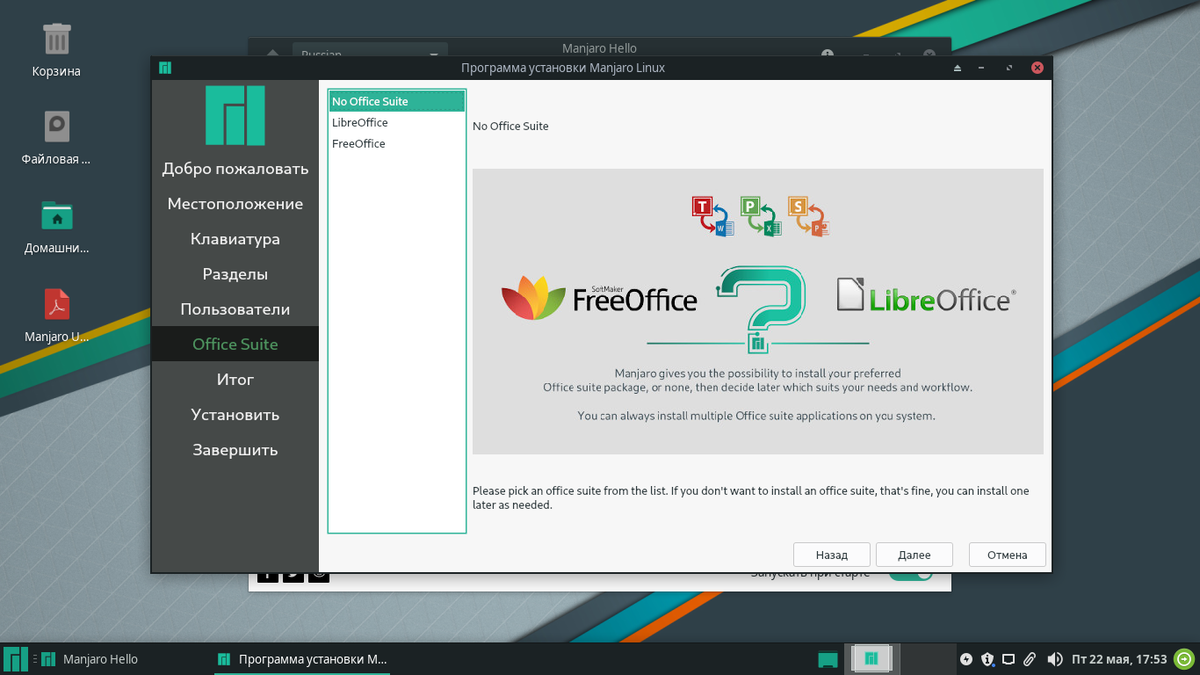Go to the Местоположение step
Viewport: 1200px width, 675px height.
pyautogui.click(x=235, y=204)
